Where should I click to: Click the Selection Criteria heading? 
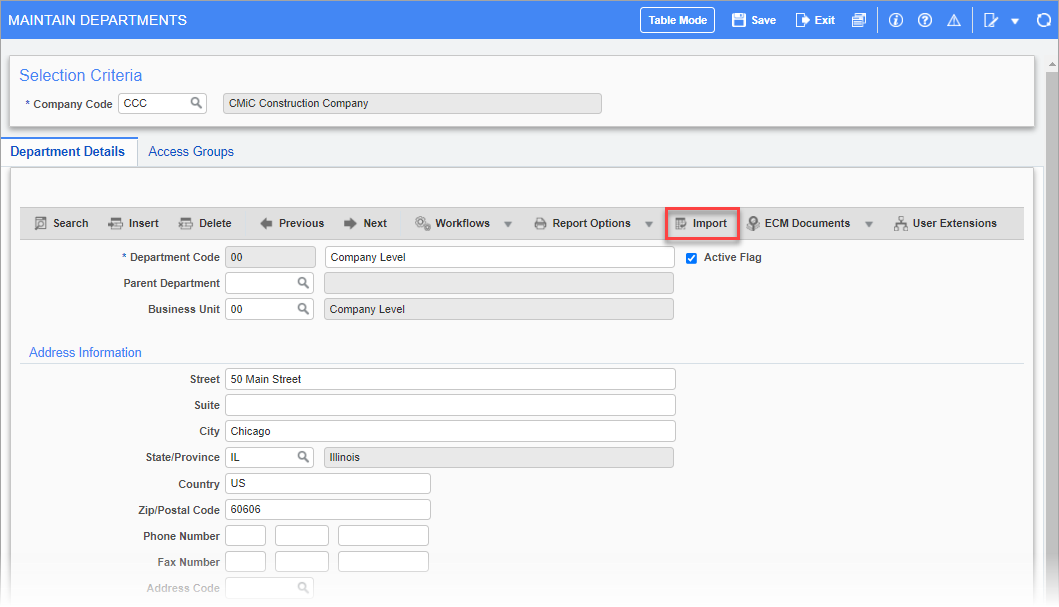coord(80,75)
